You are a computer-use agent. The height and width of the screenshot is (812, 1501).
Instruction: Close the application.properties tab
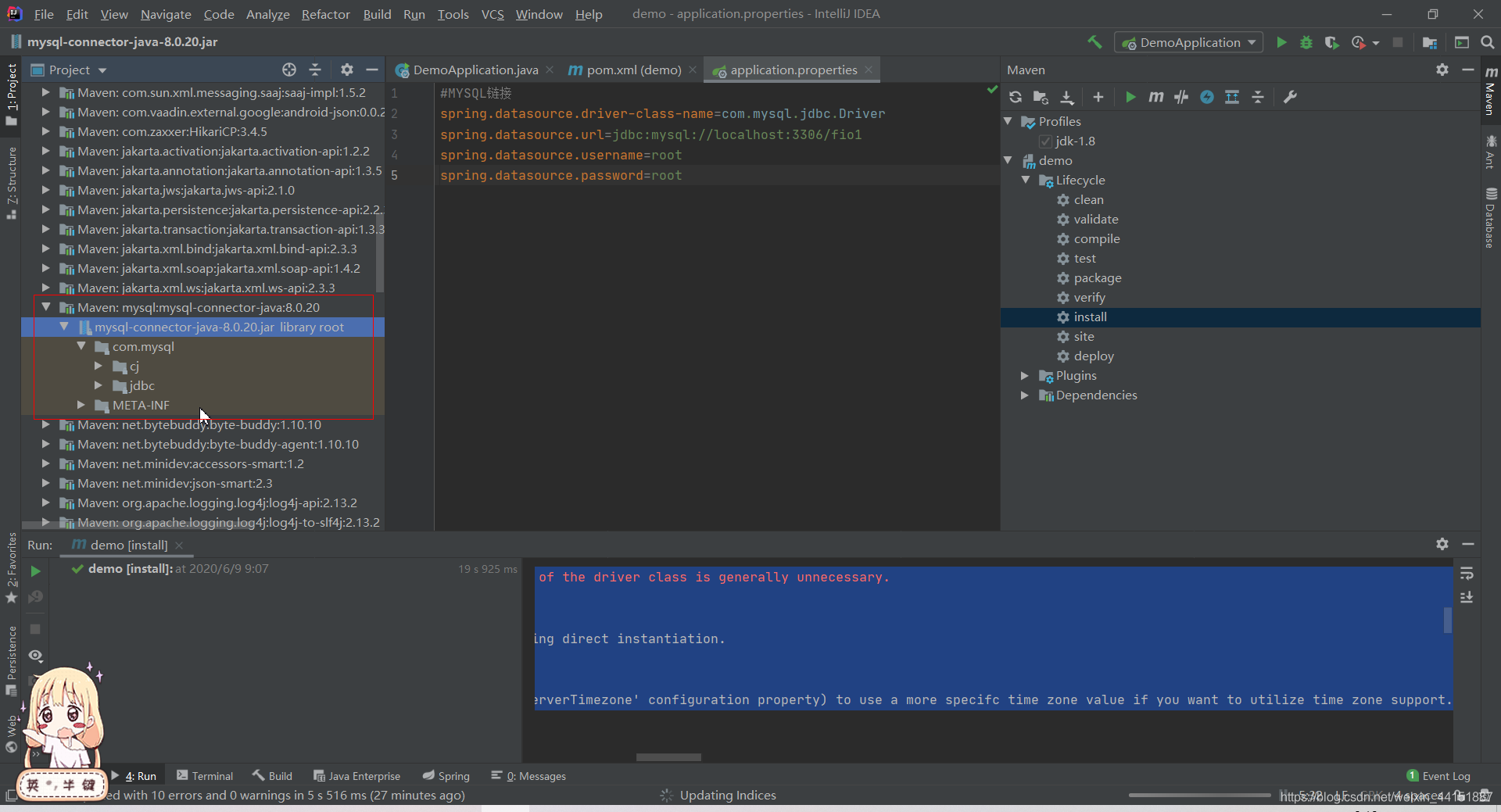click(x=869, y=70)
